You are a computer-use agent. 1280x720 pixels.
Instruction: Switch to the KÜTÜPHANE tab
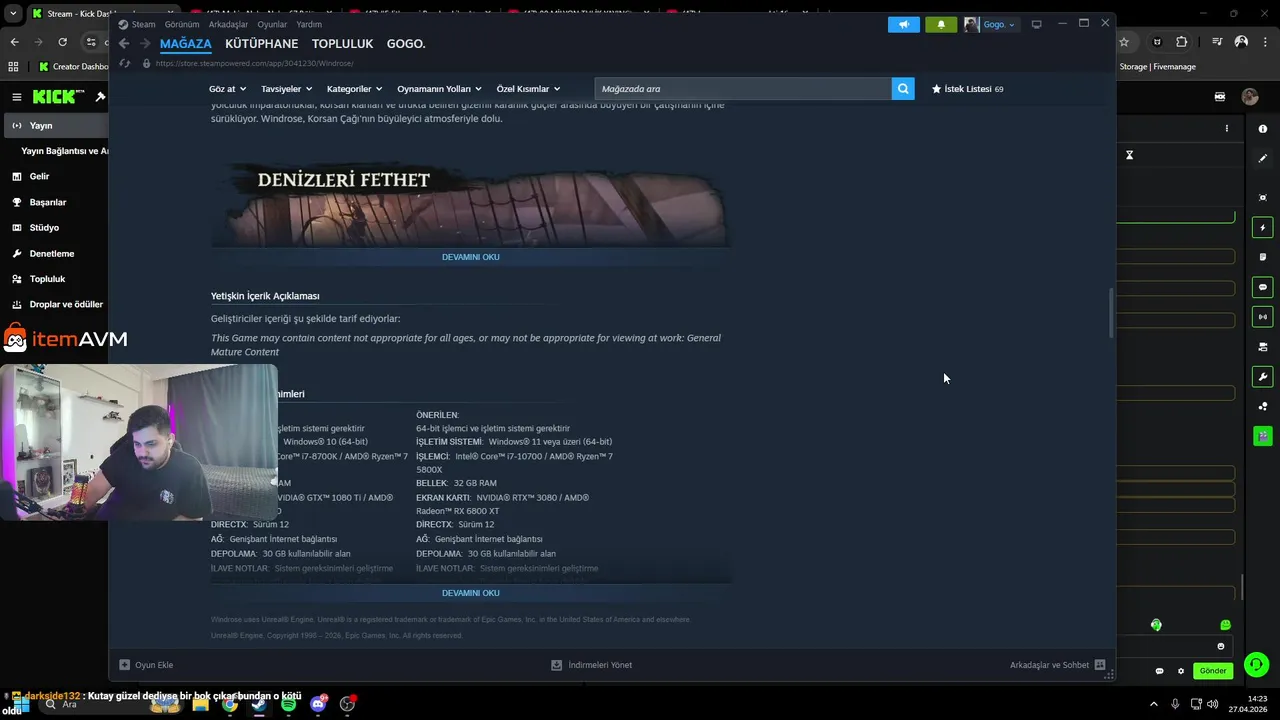coord(261,44)
